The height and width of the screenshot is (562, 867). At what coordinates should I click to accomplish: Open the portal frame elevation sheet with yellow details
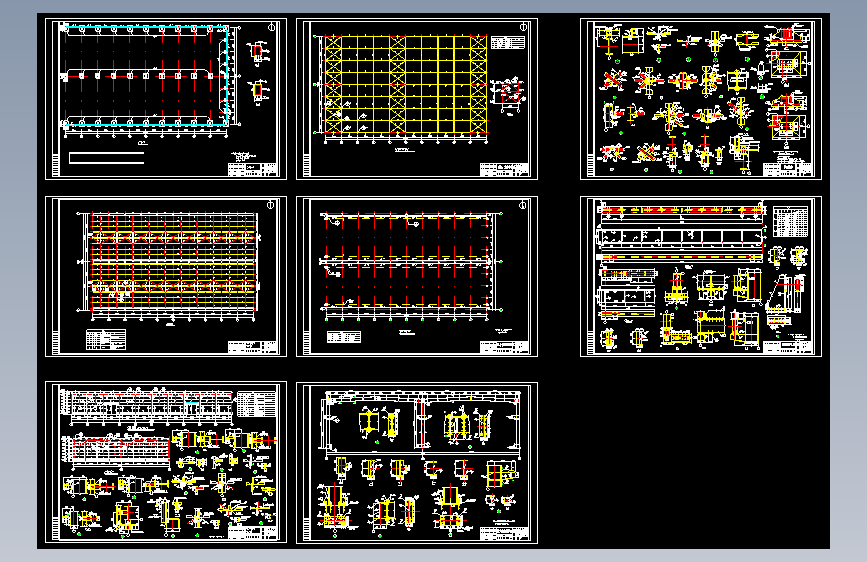coord(417,462)
